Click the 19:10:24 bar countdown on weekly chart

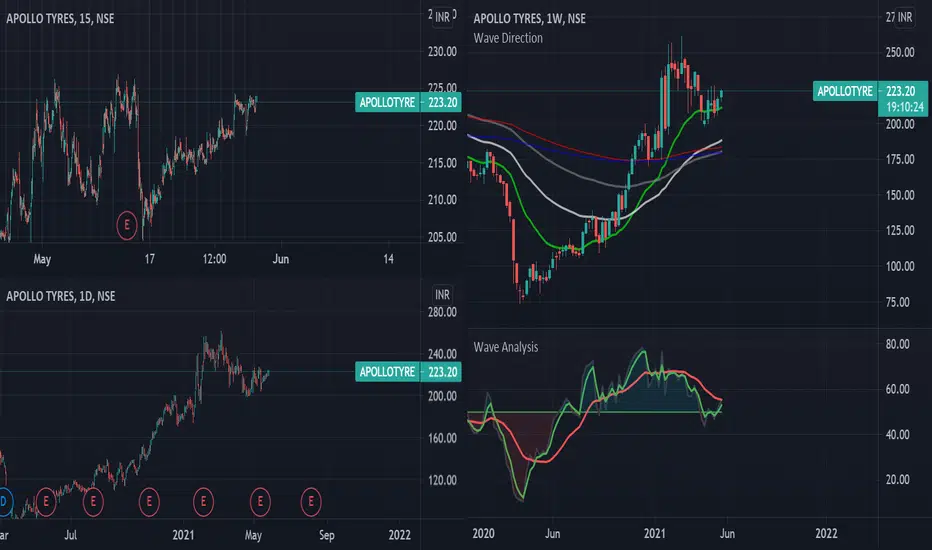(x=905, y=107)
